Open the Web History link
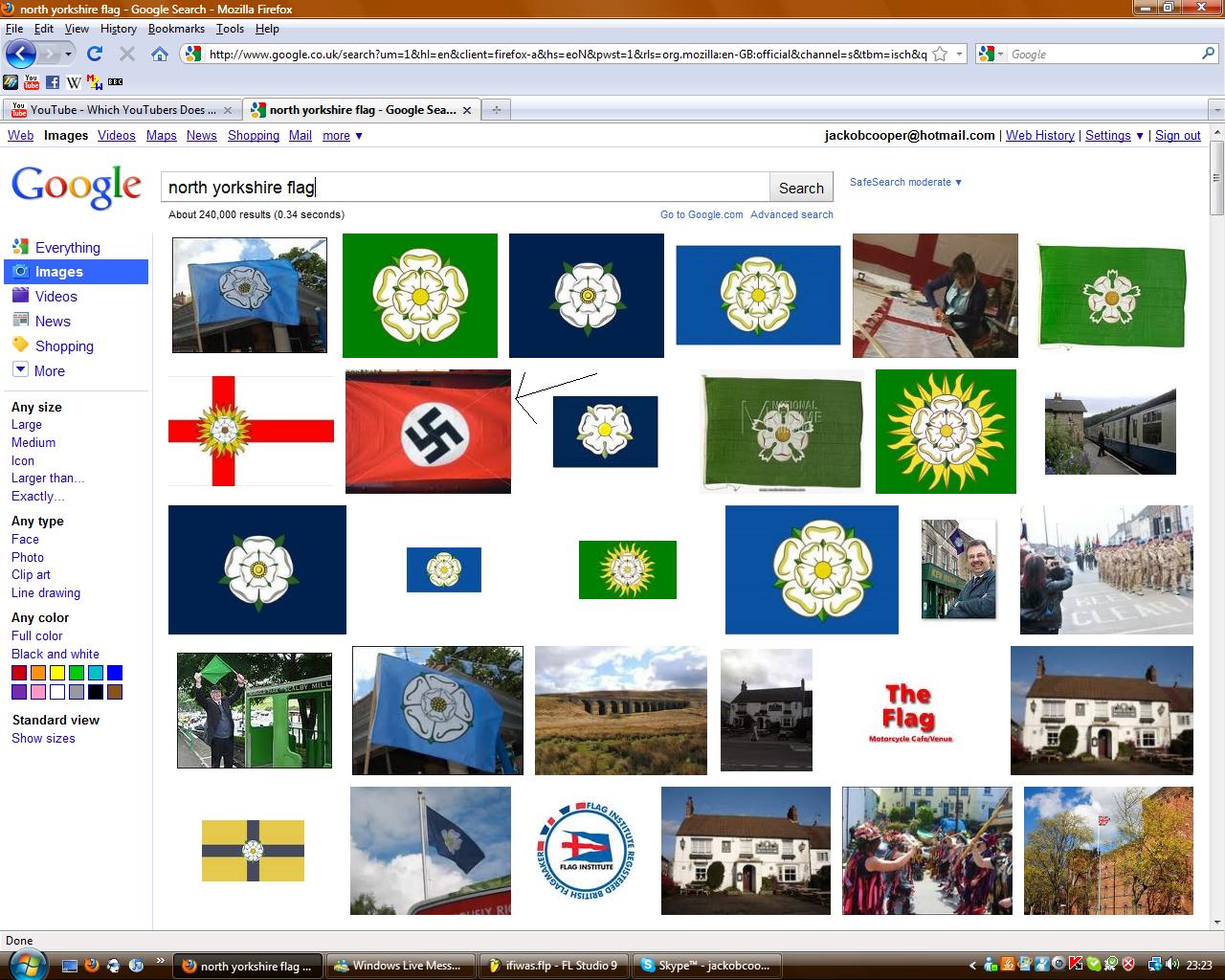This screenshot has width=1225, height=980. pos(1040,136)
